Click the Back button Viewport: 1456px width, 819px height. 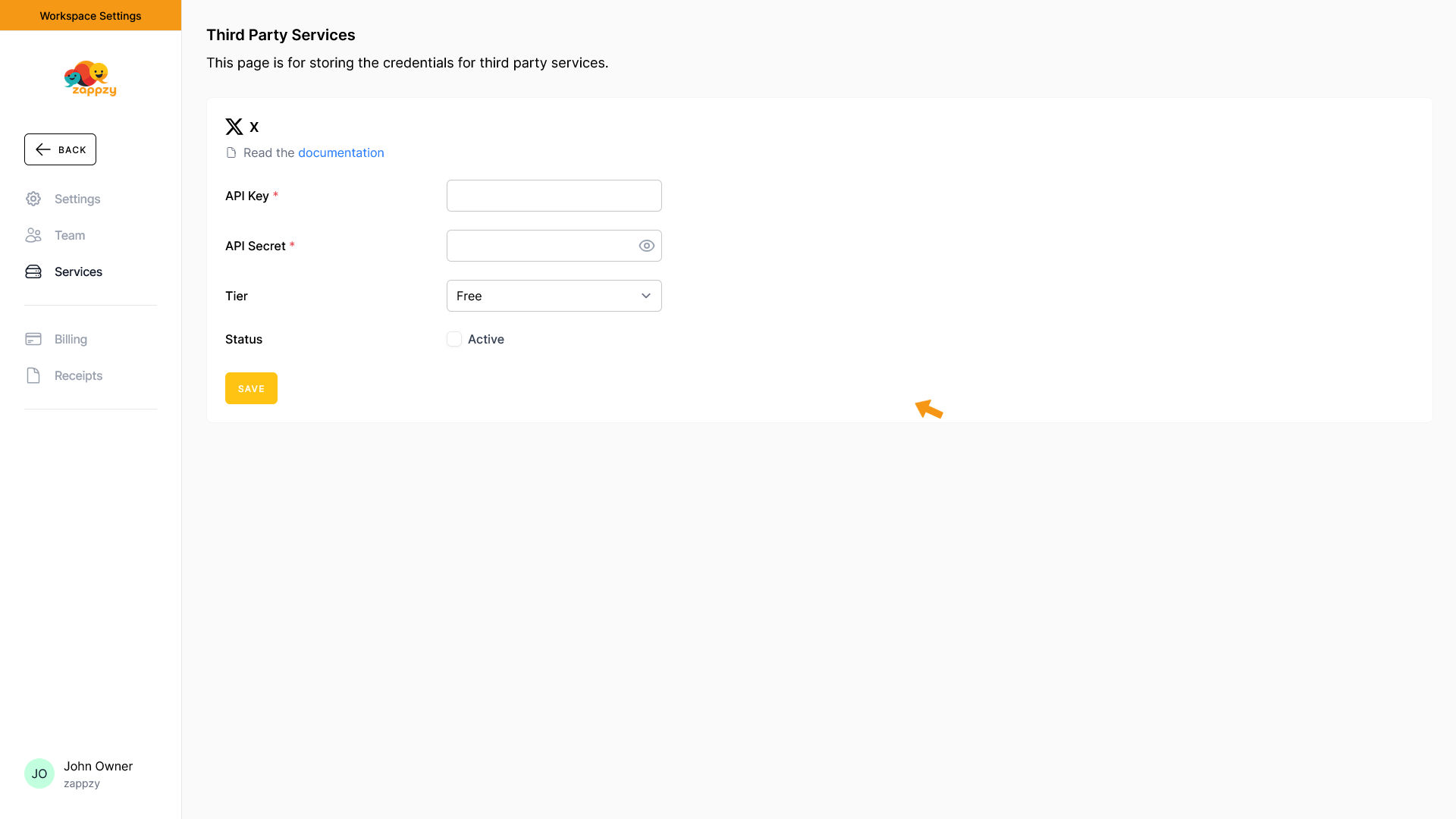(61, 149)
